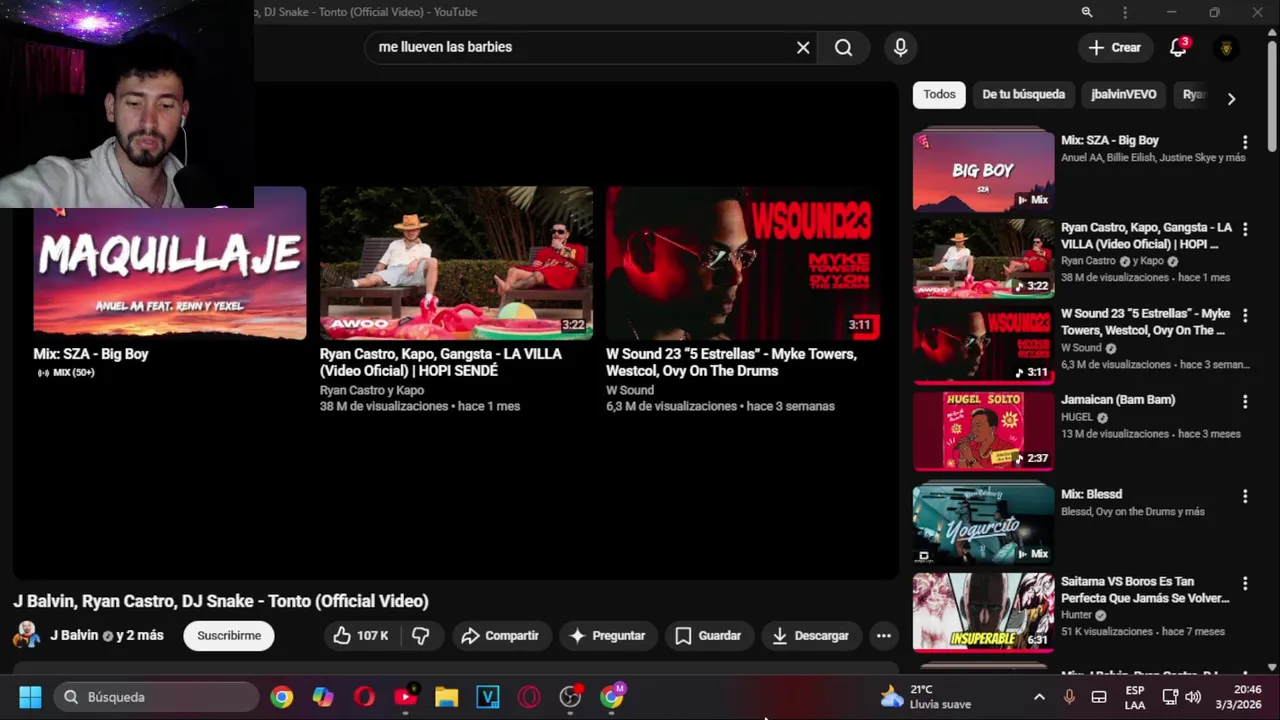The width and height of the screenshot is (1280, 720).
Task: Open sidebar title 'Jamaican (Bam Bam)'
Action: coord(1118,399)
